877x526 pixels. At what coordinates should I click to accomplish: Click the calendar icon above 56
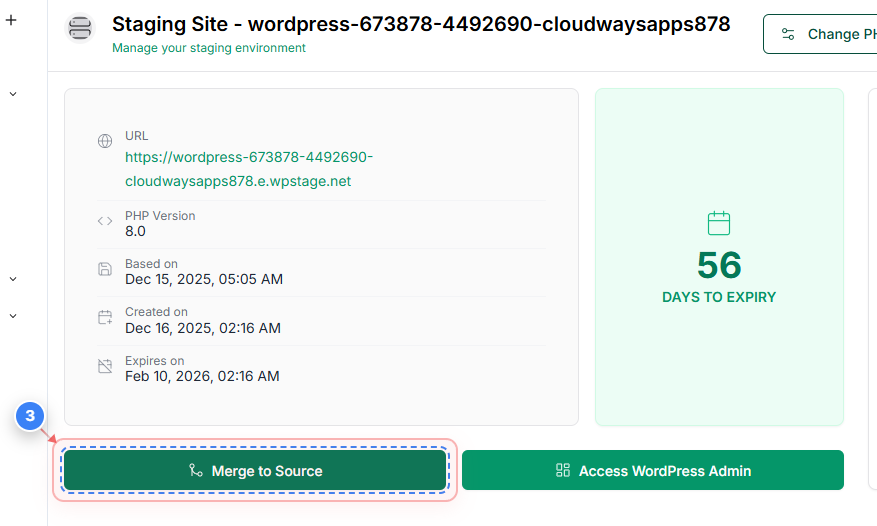[719, 223]
